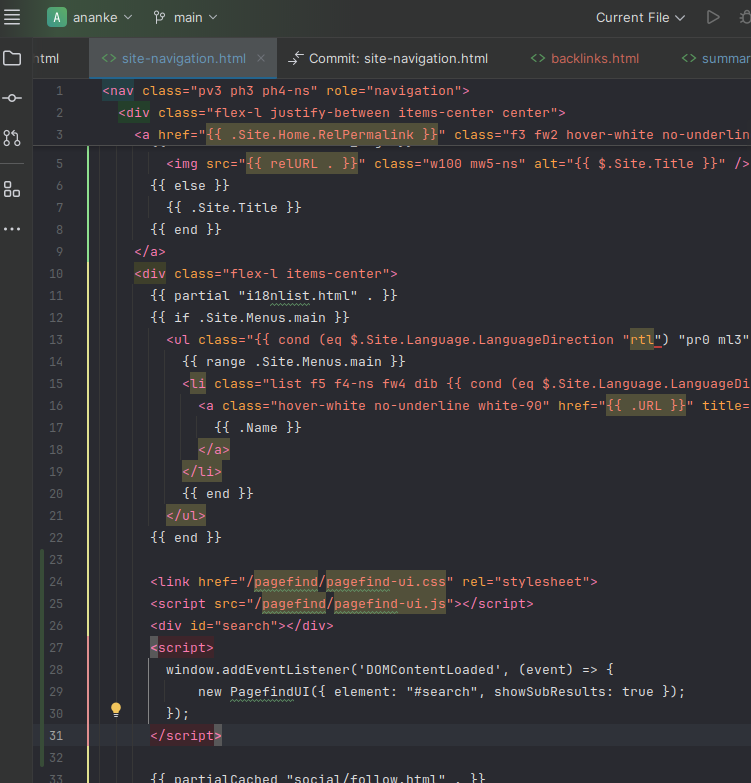751x783 pixels.
Task: Click pagefind-ui.css in the link href
Action: (385, 582)
